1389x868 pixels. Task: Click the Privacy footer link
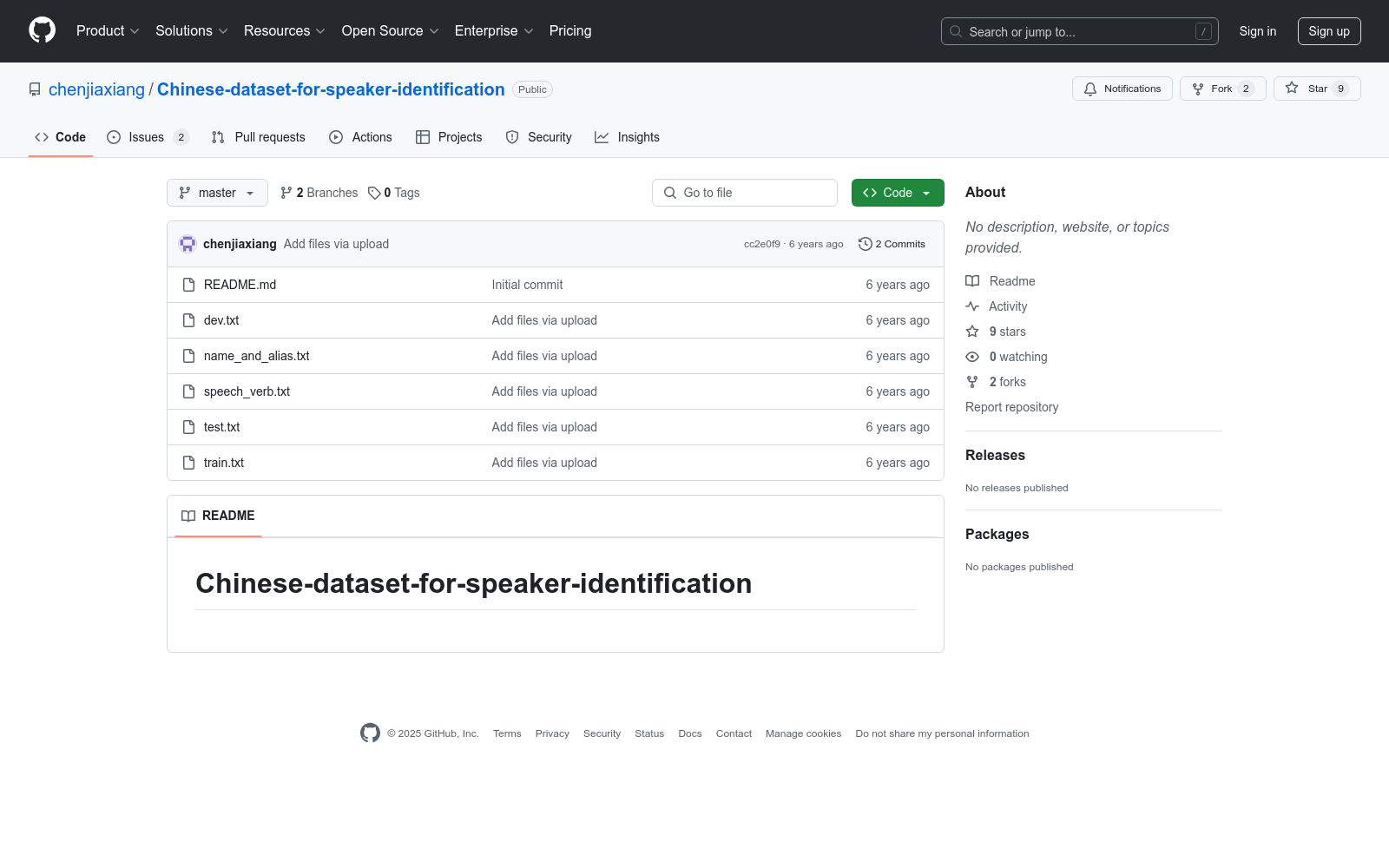coord(552,733)
